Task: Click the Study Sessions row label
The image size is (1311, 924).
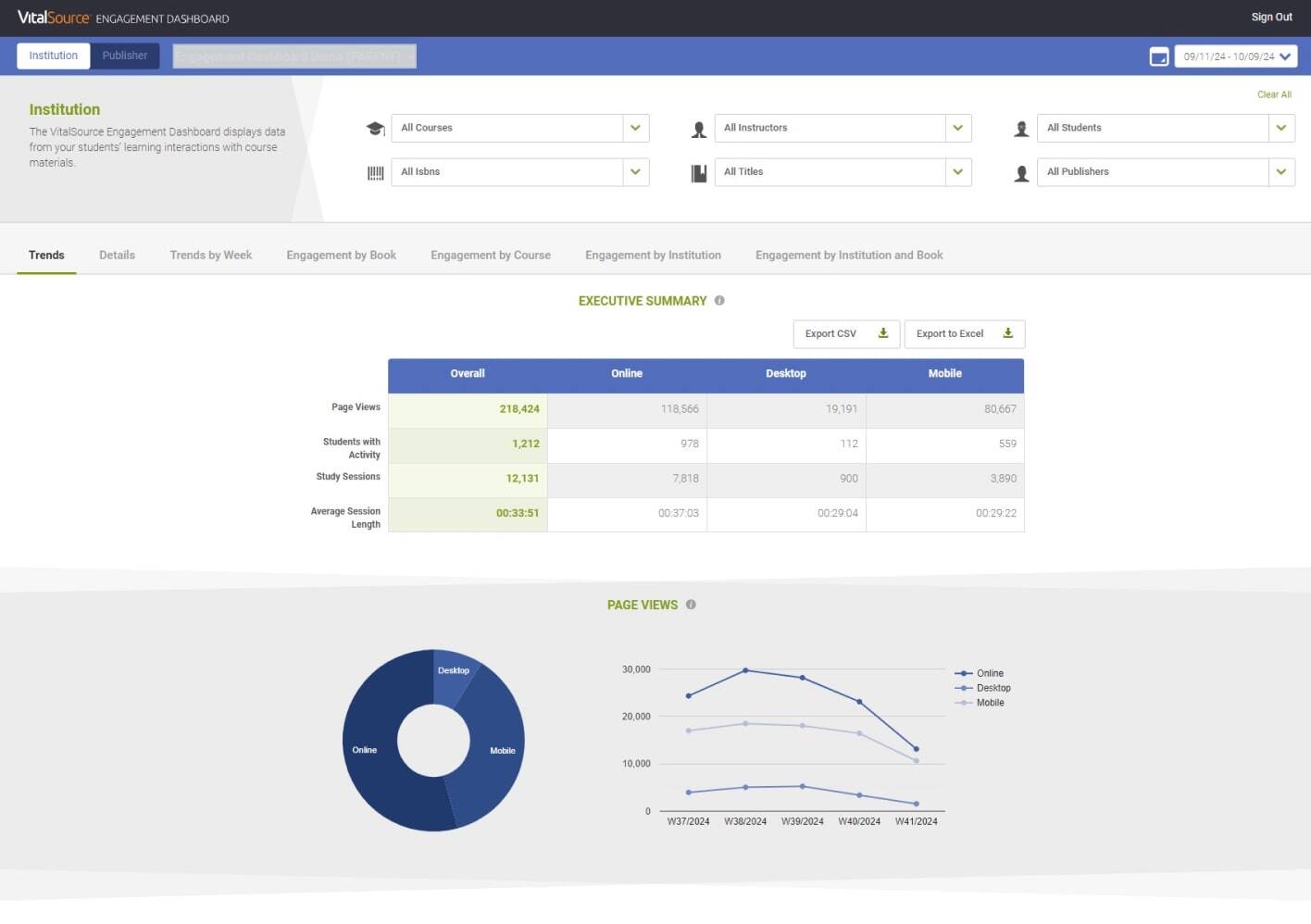Action: [x=348, y=477]
